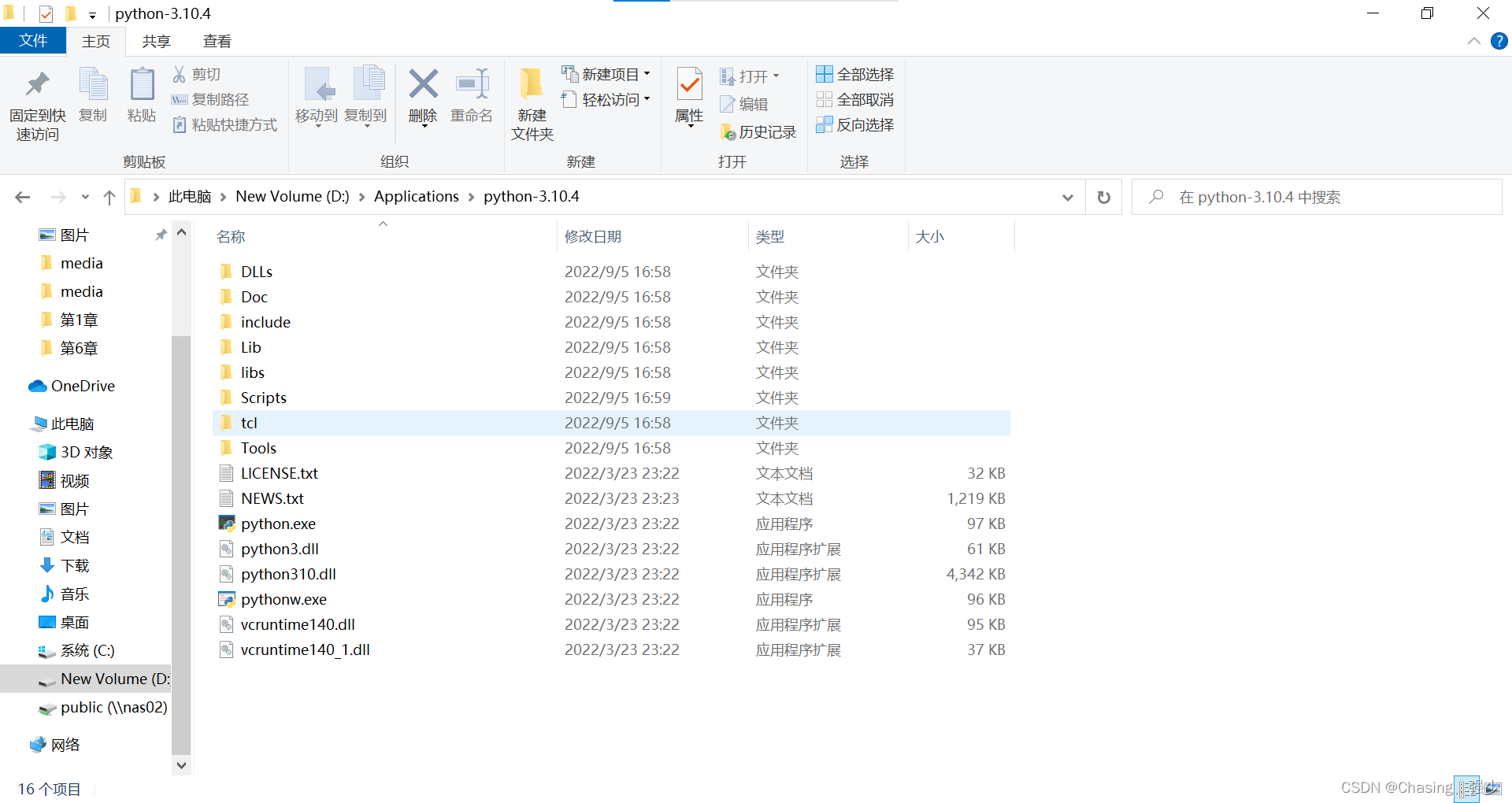Open the Copy To (复制到) menu
The width and height of the screenshot is (1512, 803).
(x=365, y=96)
